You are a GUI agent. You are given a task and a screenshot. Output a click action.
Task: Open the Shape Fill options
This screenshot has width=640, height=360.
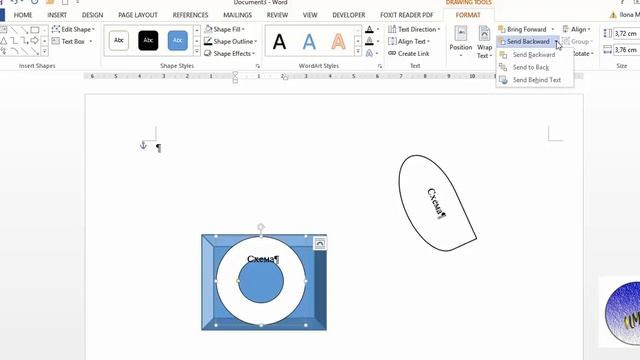coord(224,29)
